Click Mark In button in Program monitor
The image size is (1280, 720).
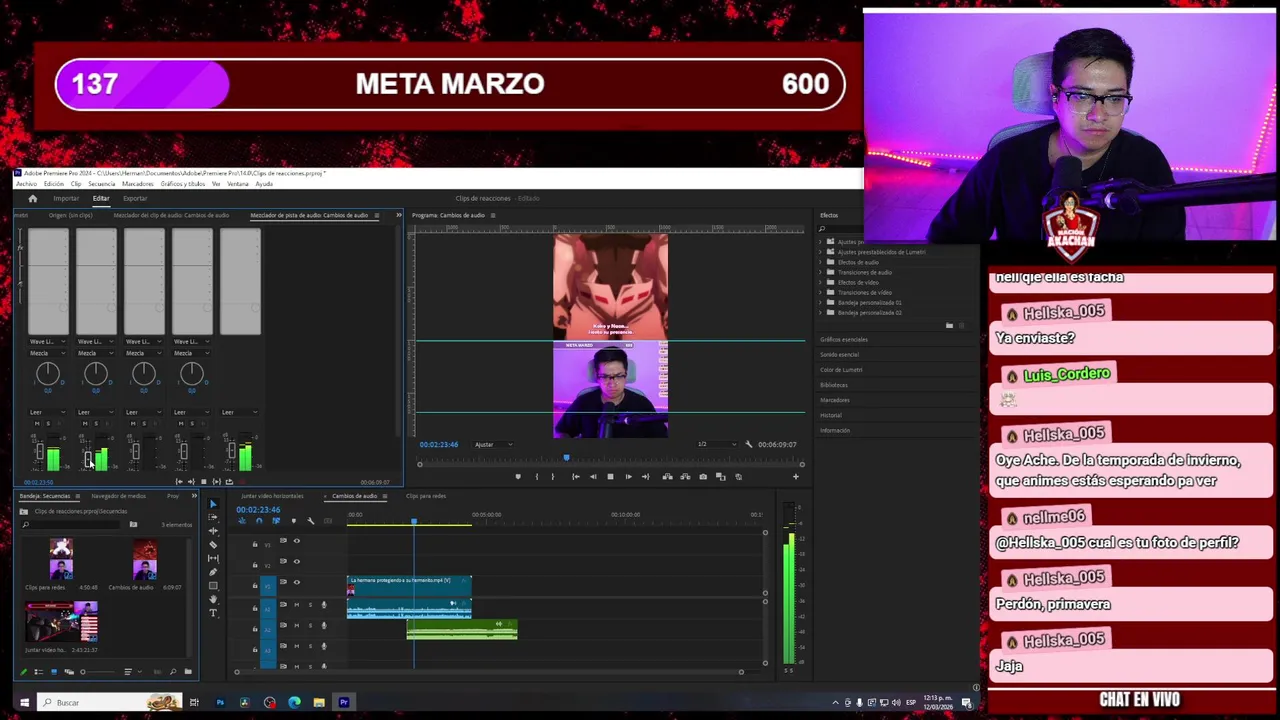point(537,477)
